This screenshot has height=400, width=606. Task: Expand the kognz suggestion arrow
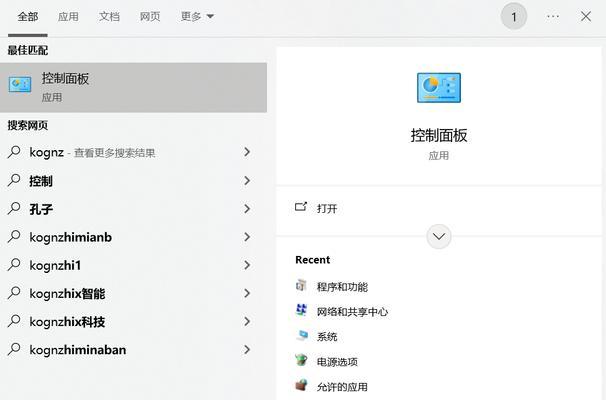[x=247, y=152]
